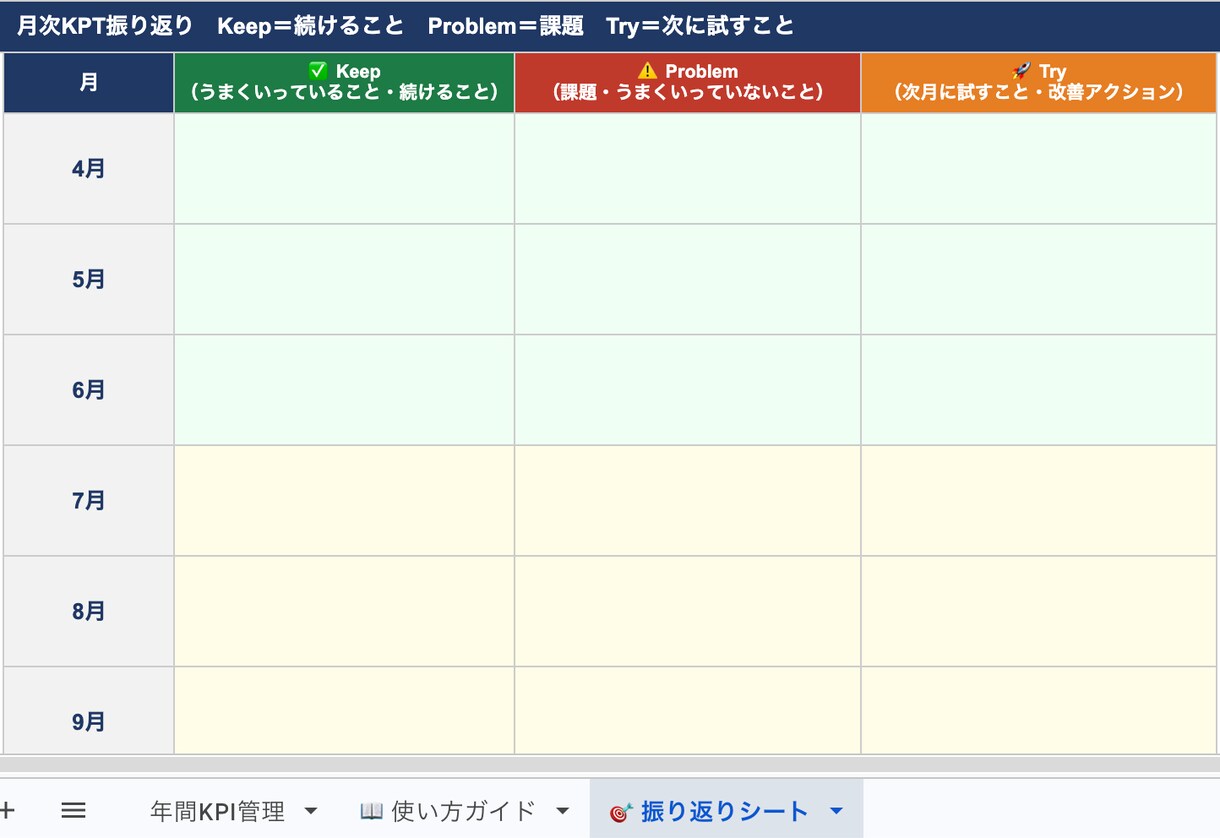Select the 5月 row label cell

click(89, 280)
